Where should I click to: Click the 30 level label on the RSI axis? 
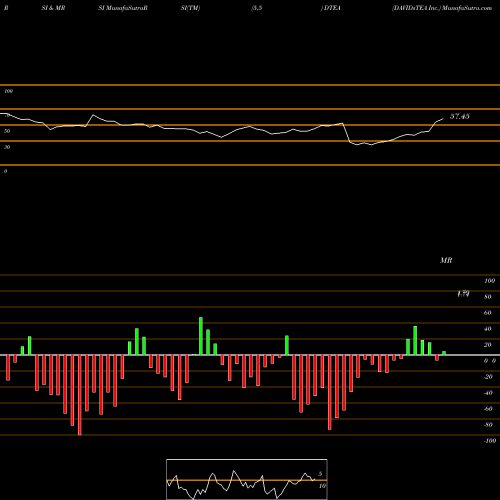7,147
